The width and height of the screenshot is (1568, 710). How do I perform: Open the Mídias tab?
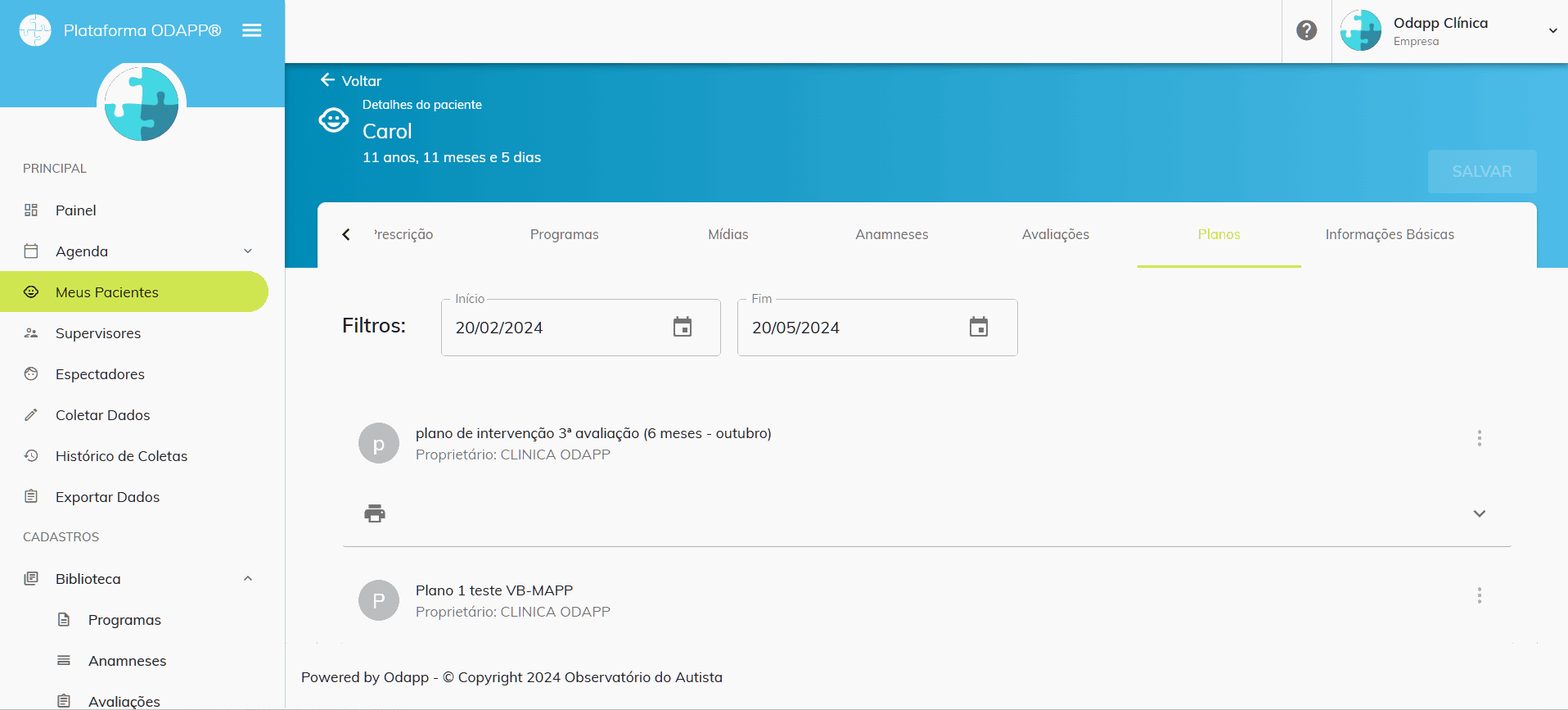(728, 234)
